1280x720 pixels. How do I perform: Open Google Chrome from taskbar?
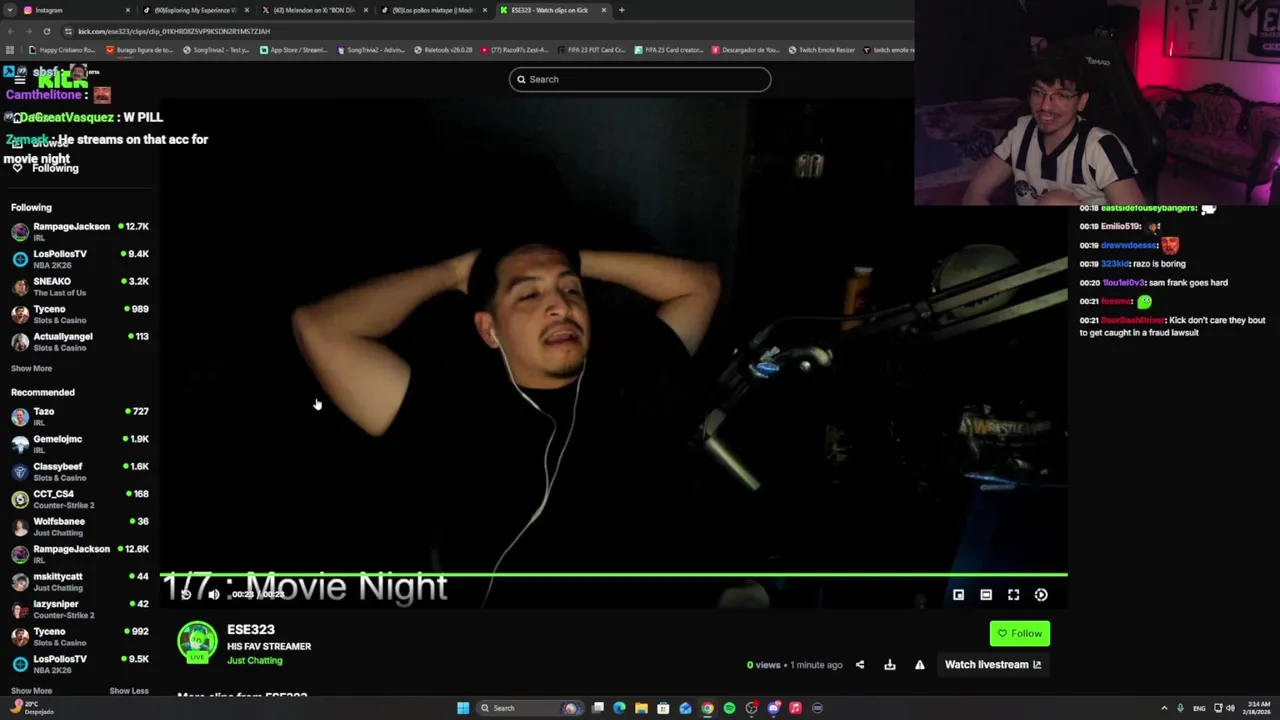(x=707, y=708)
